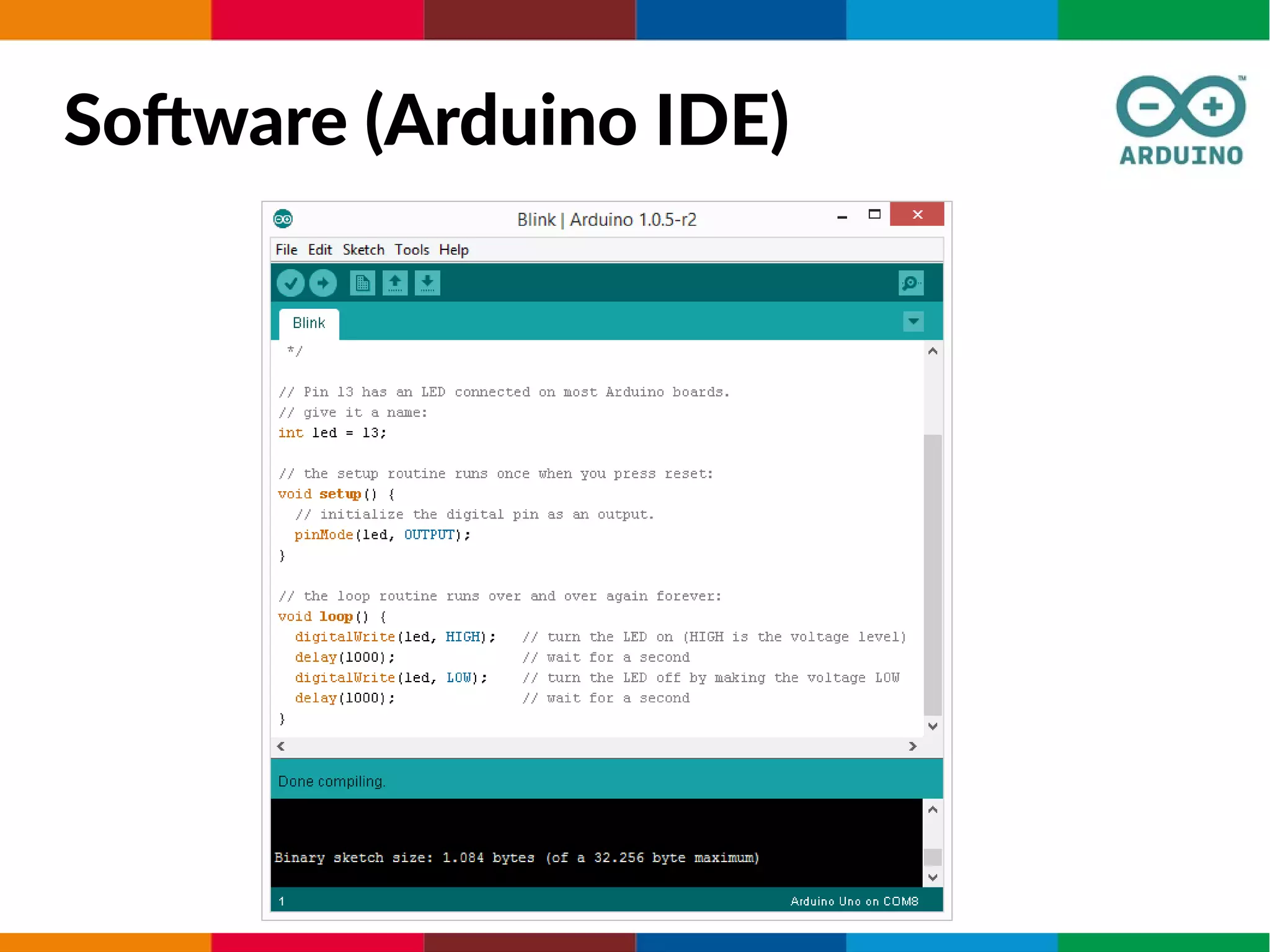Click the 'Pin 13 has an LED' comment line
This screenshot has width=1270, height=952.
(x=504, y=392)
